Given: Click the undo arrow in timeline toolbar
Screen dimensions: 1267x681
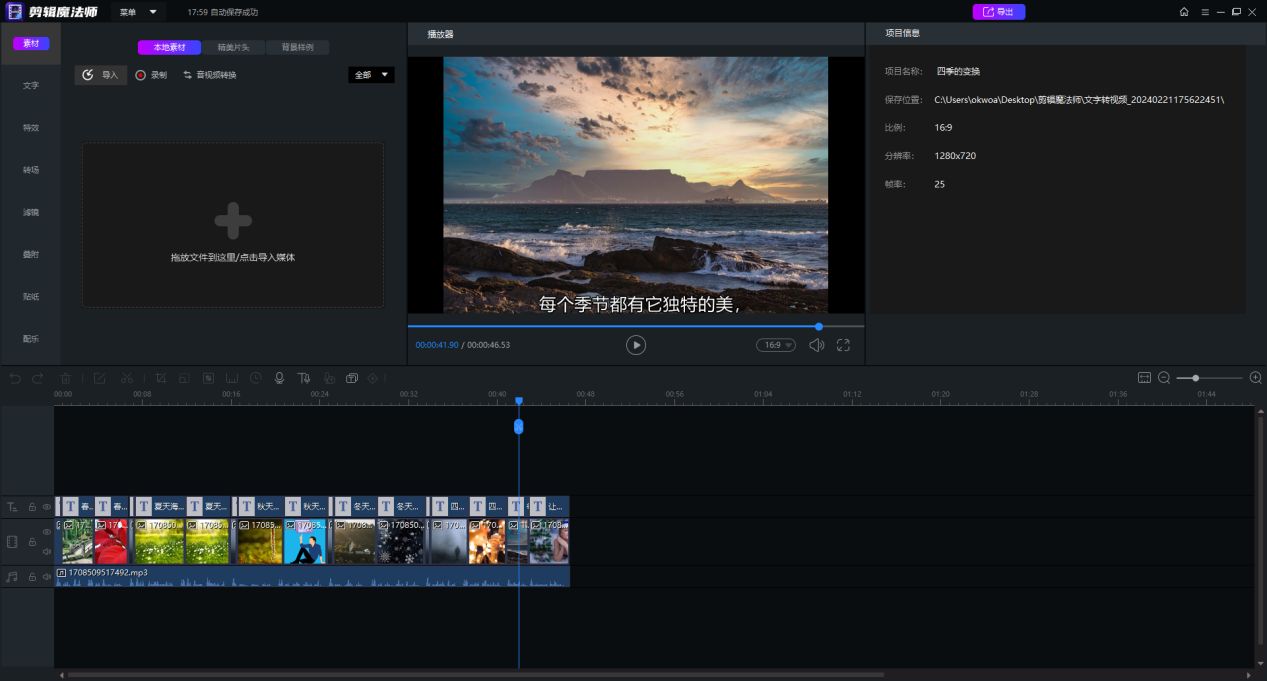Looking at the screenshot, I should click(15, 378).
